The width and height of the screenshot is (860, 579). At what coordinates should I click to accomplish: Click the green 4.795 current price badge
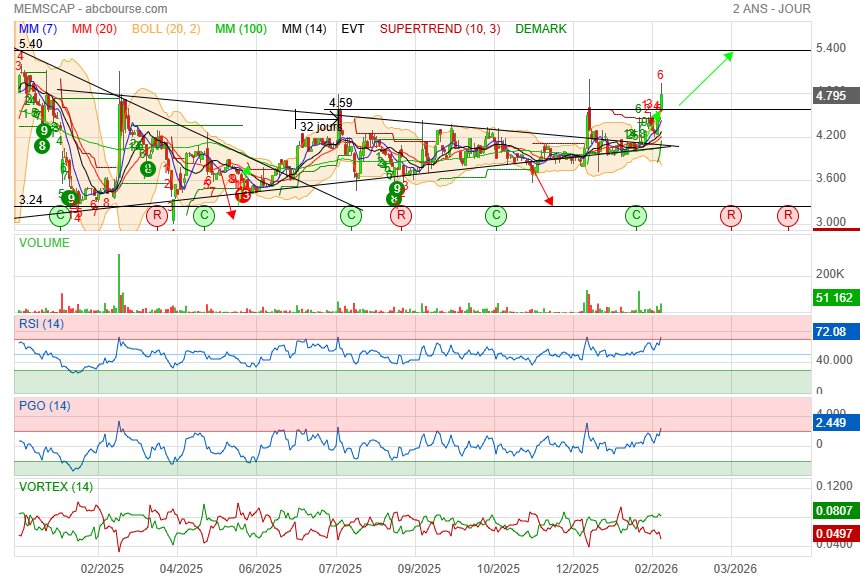[832, 96]
